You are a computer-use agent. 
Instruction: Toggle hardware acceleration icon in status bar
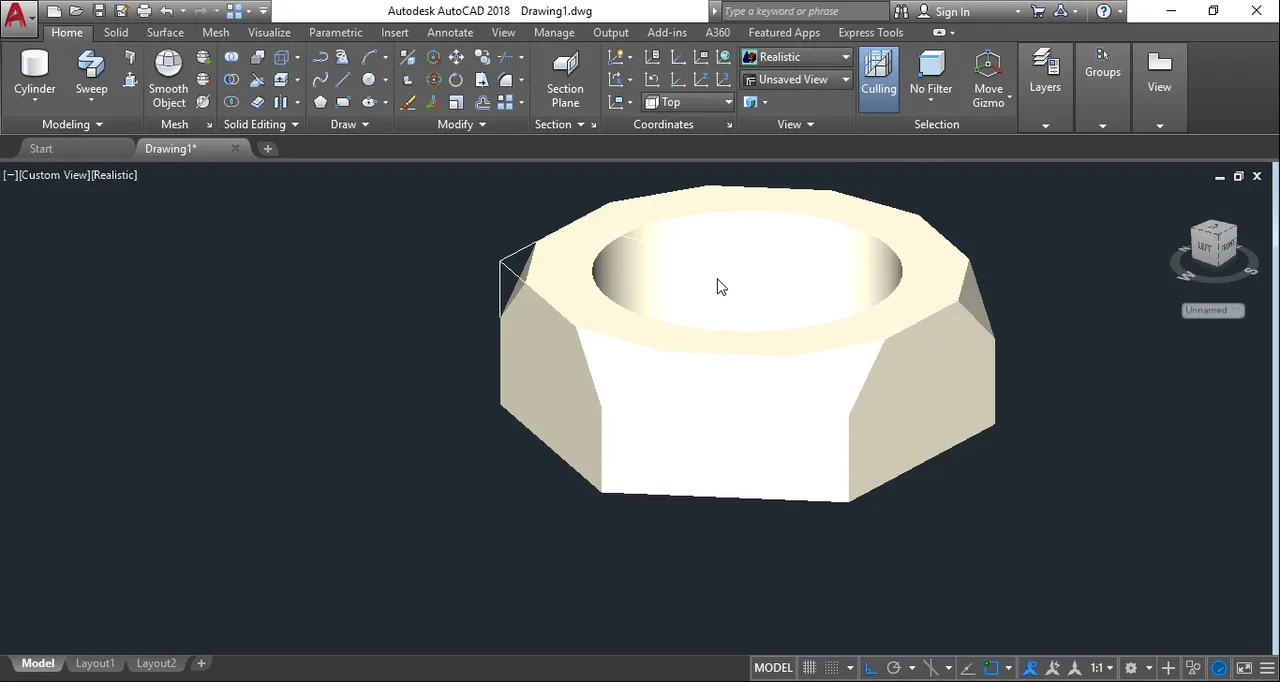(x=1219, y=668)
